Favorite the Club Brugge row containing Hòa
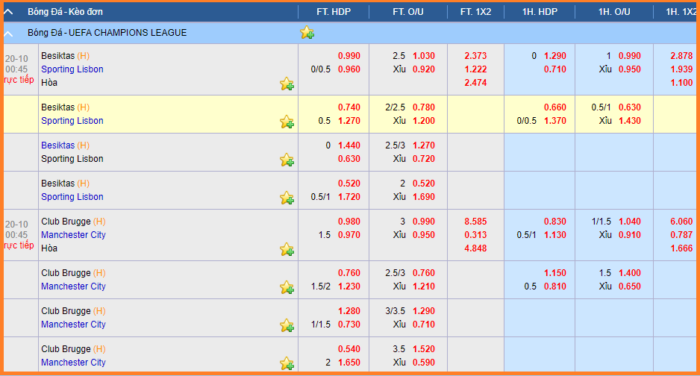The width and height of the screenshot is (700, 376). (287, 249)
